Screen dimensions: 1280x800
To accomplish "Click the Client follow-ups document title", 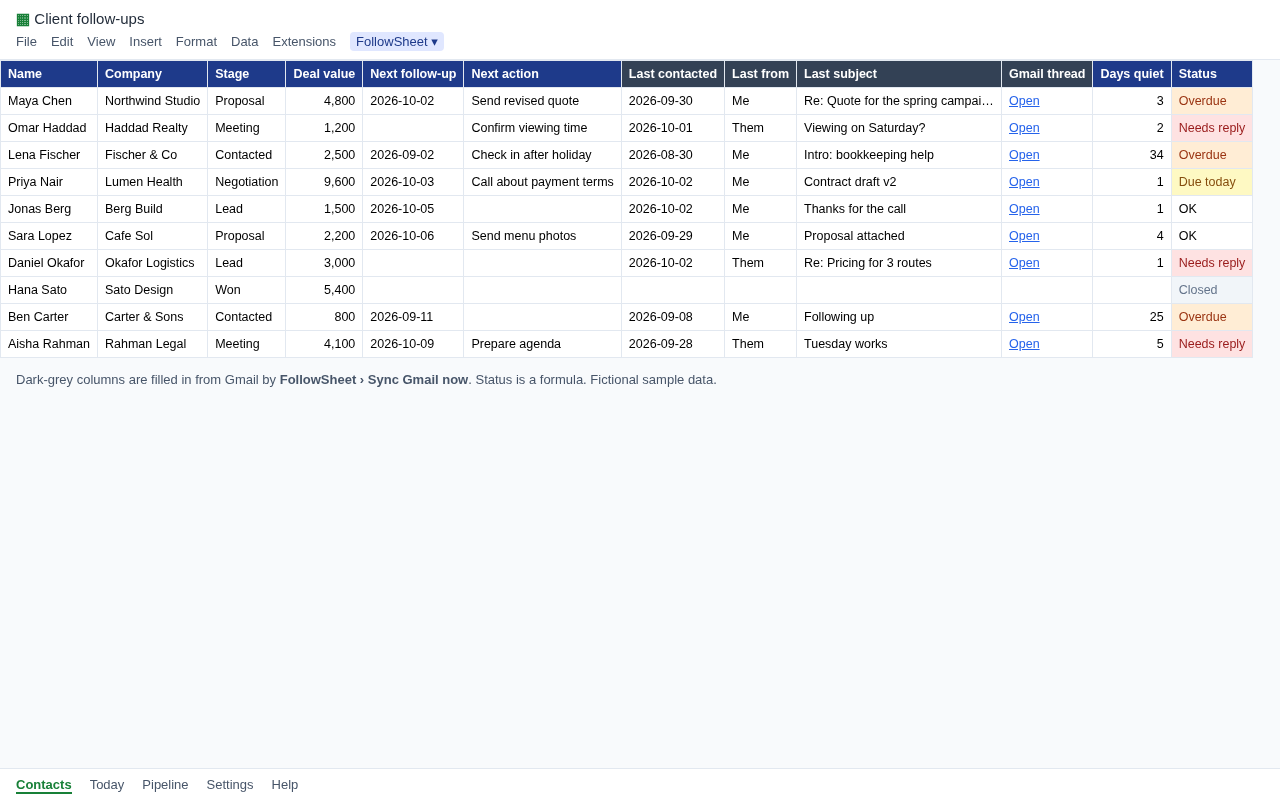I will (x=89, y=19).
